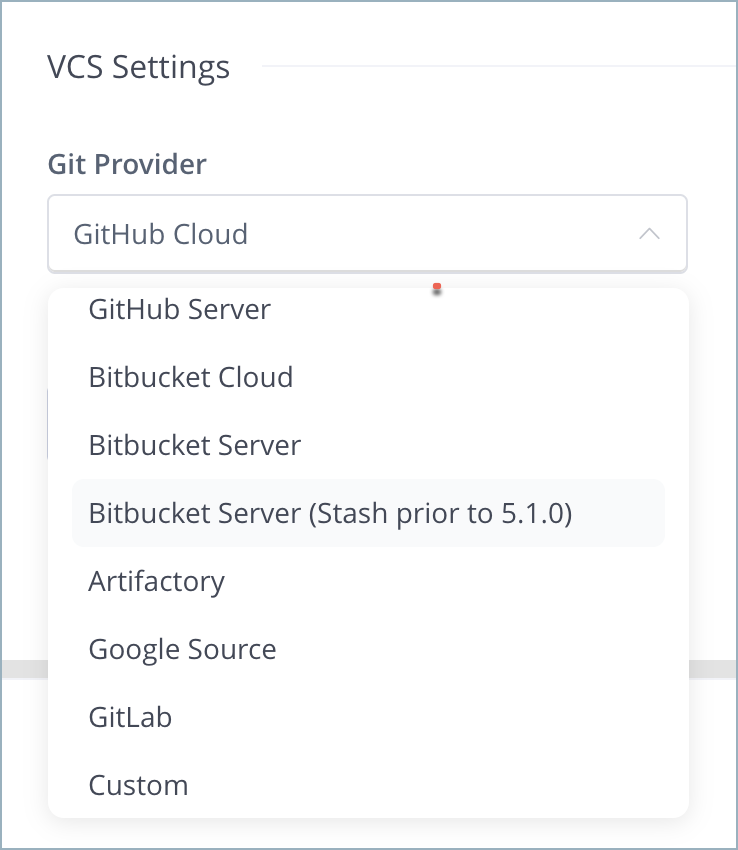
Task: Choose Google Source as provider
Action: [x=182, y=649]
